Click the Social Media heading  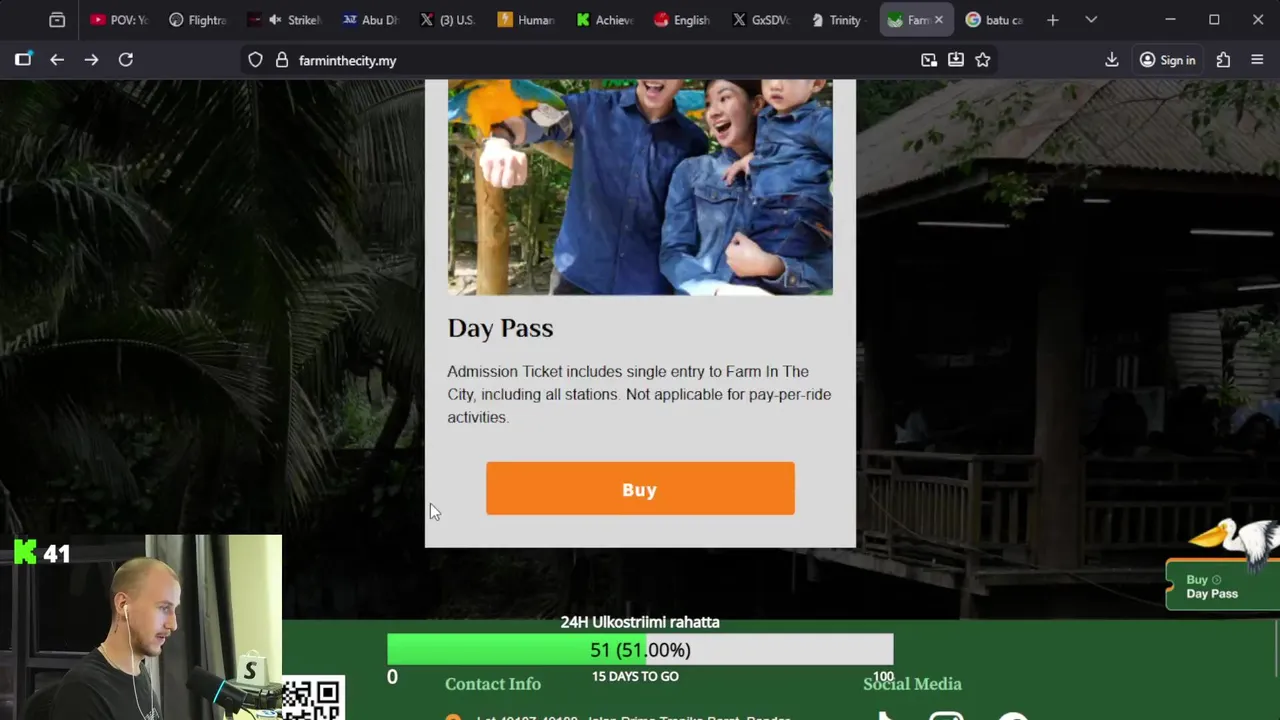(912, 684)
